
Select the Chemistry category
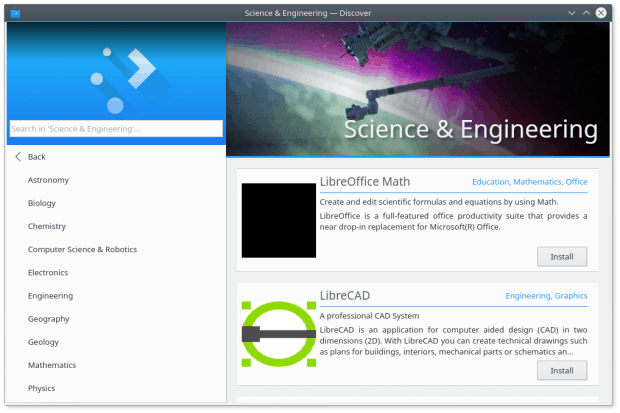[47, 226]
